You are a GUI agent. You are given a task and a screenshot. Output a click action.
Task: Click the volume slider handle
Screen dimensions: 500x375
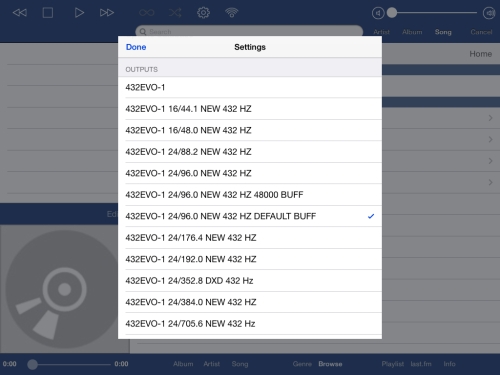pyautogui.click(x=392, y=13)
